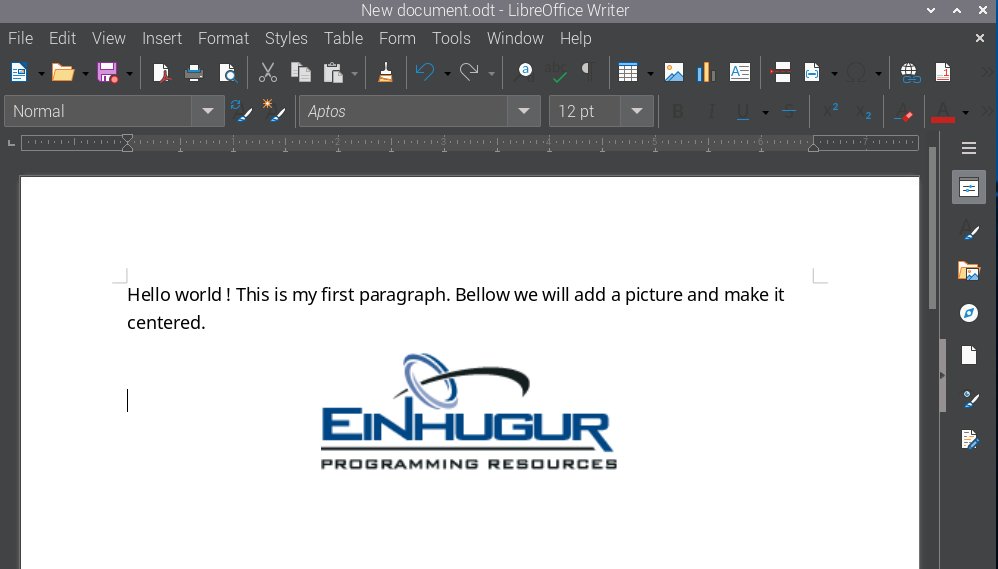Screen dimensions: 998x569
Task: Insert a special character (omega icon)
Action: coord(857,73)
